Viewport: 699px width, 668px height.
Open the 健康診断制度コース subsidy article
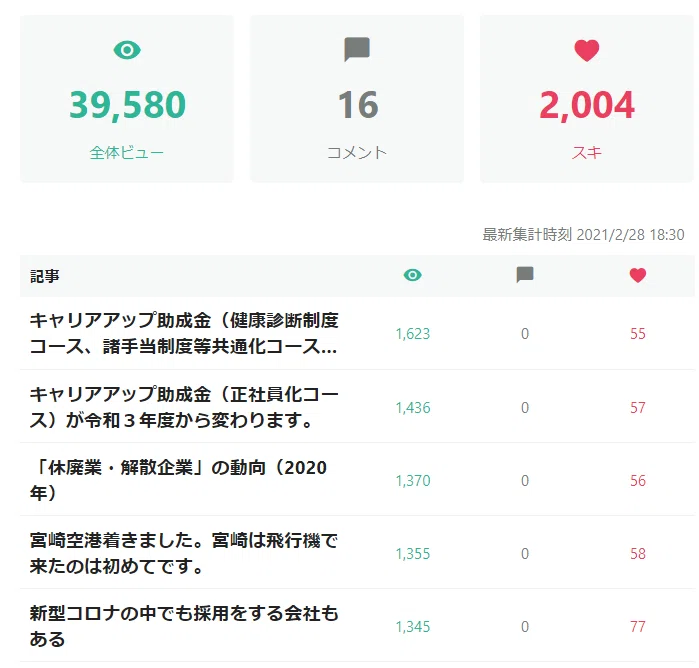[x=184, y=333]
